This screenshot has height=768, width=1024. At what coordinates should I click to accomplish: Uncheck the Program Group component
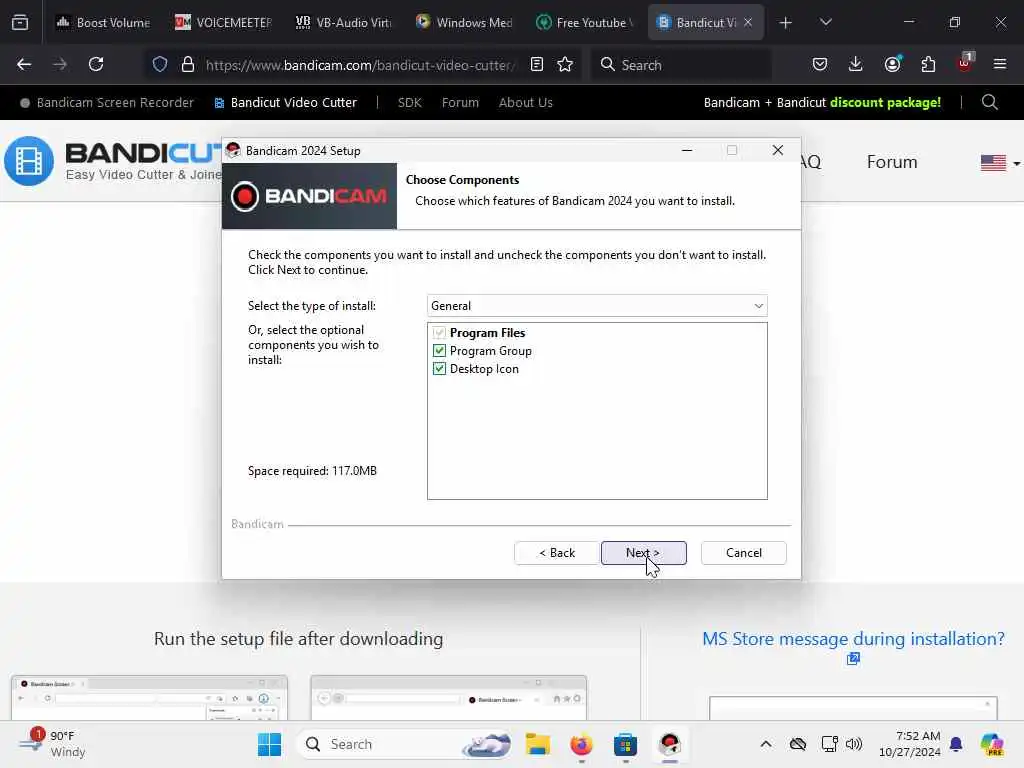[x=439, y=351]
